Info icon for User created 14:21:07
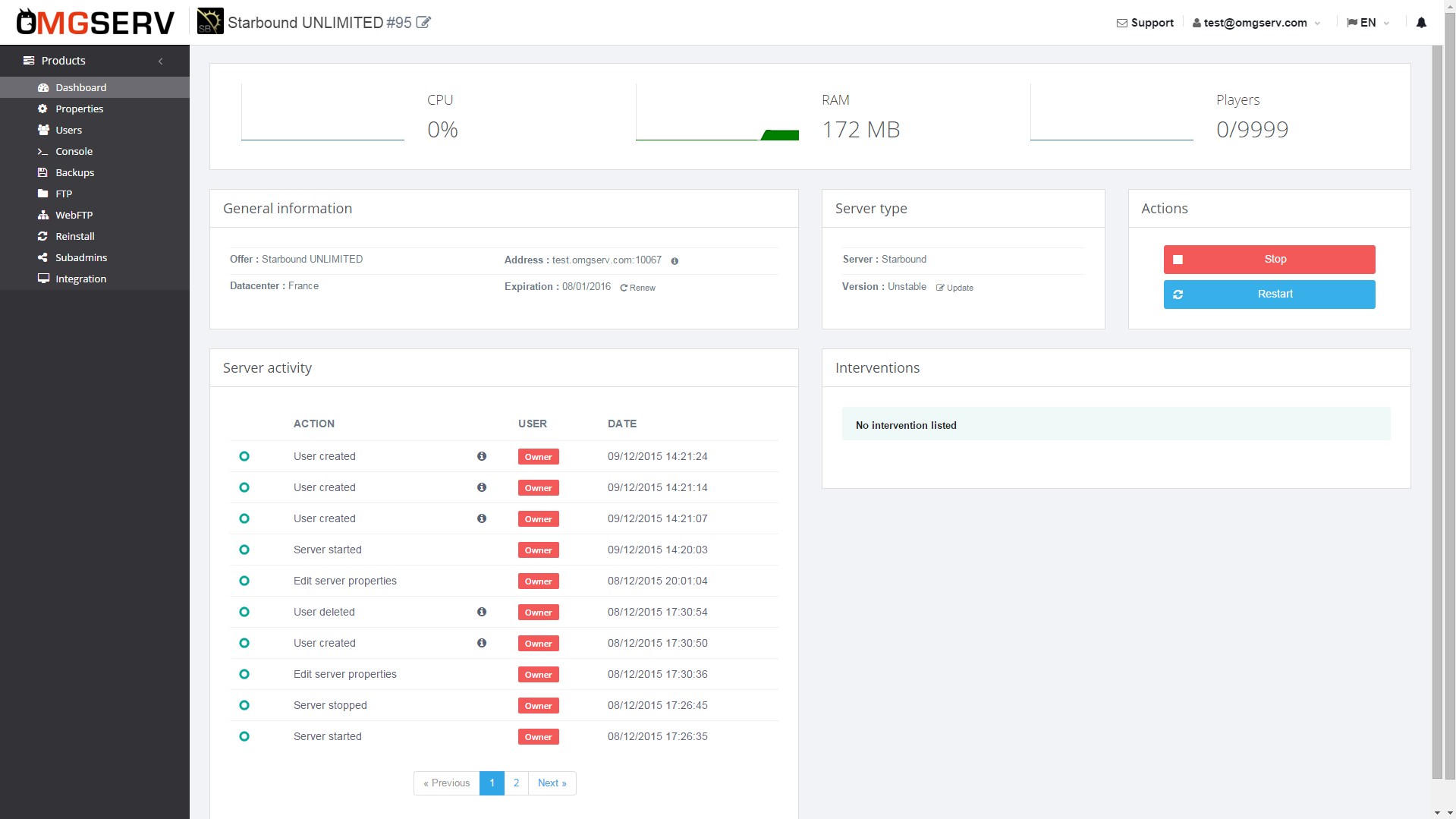The width and height of the screenshot is (1456, 819). point(482,518)
